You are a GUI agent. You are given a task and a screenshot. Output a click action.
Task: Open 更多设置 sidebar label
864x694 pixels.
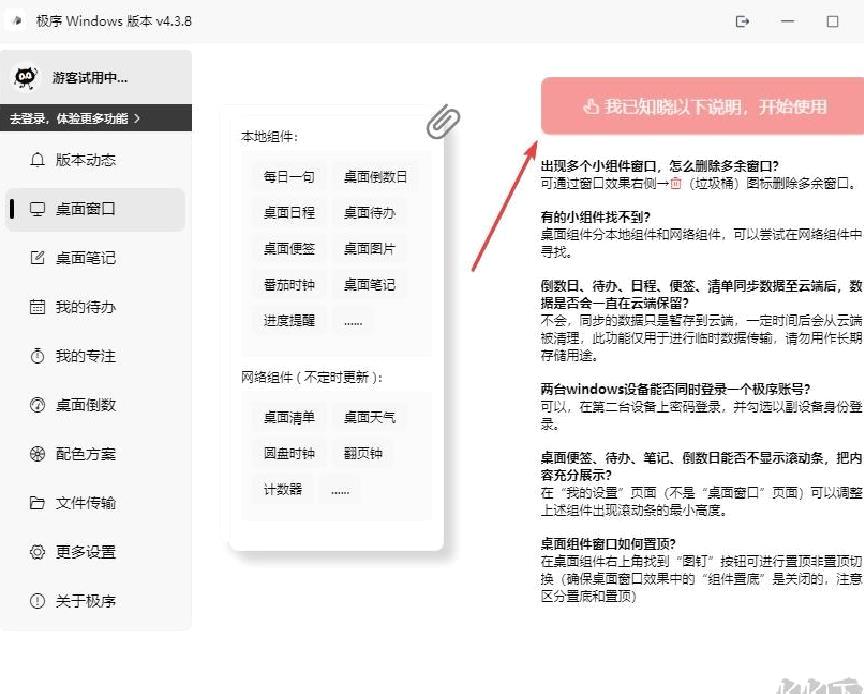[85, 552]
